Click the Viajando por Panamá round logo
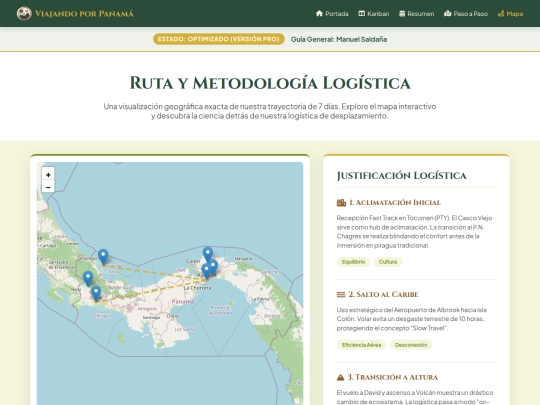 coord(24,13)
